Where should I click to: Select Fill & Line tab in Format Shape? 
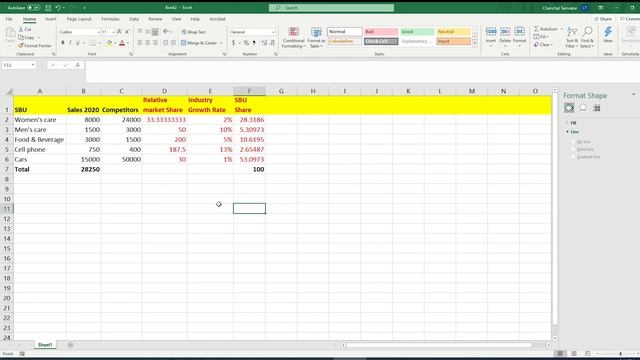coord(569,108)
